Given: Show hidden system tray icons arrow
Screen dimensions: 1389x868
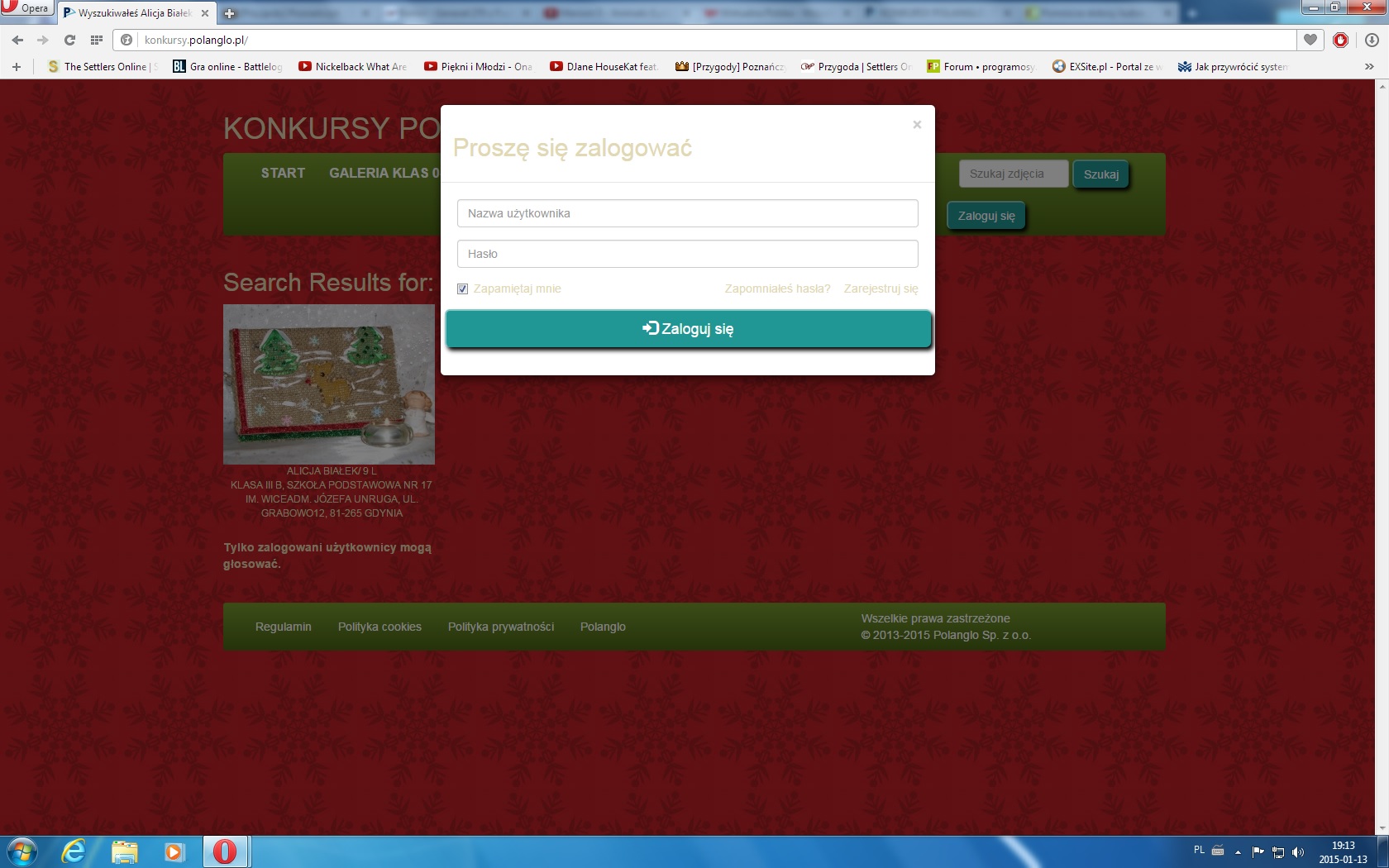Looking at the screenshot, I should tap(1238, 851).
